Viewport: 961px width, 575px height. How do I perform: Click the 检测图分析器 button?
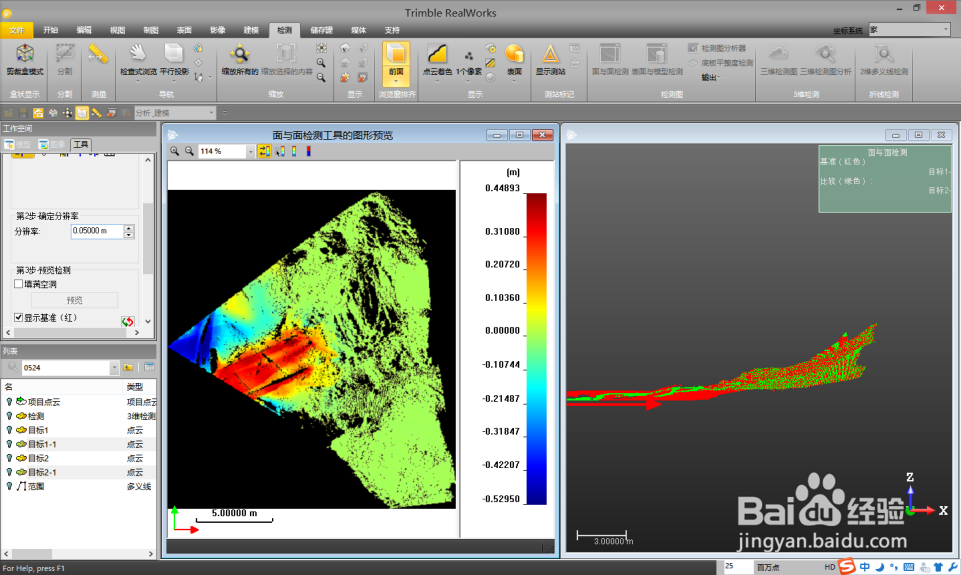pyautogui.click(x=717, y=48)
